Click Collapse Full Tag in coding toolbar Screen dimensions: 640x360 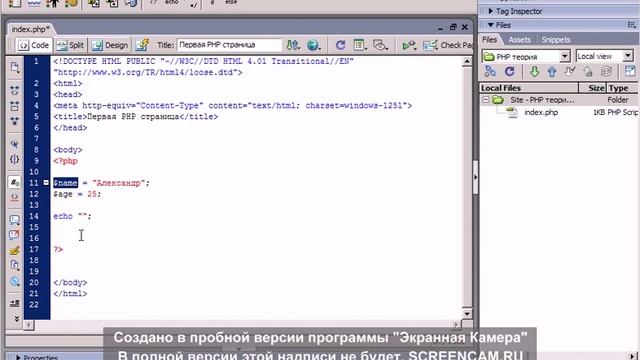(x=15, y=91)
